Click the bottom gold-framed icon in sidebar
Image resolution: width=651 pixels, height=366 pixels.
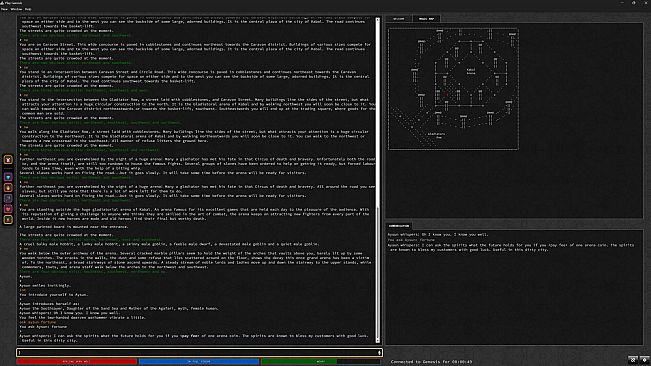[8, 220]
